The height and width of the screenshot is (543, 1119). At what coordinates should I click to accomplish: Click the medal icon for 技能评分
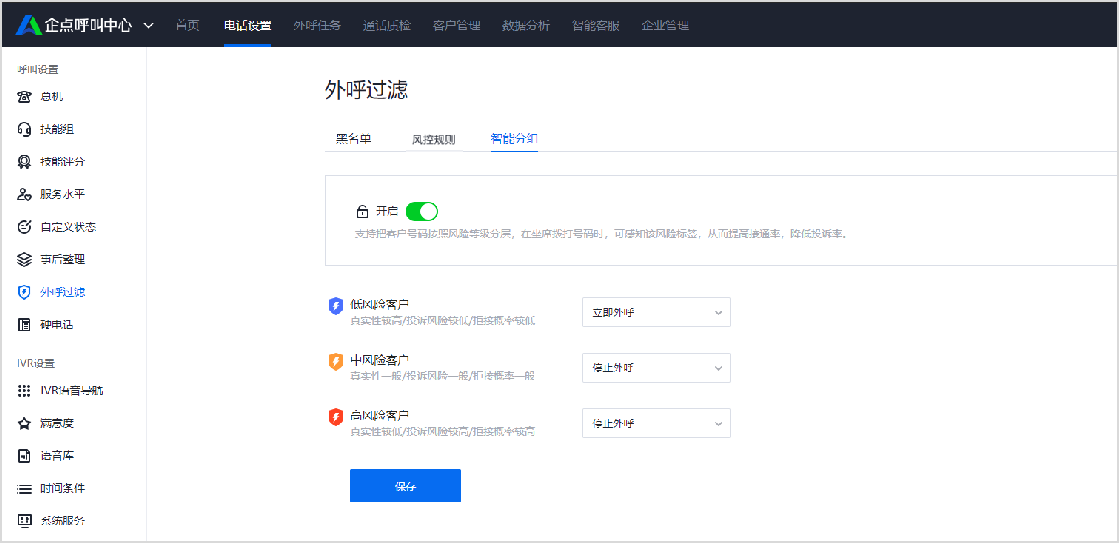point(25,162)
